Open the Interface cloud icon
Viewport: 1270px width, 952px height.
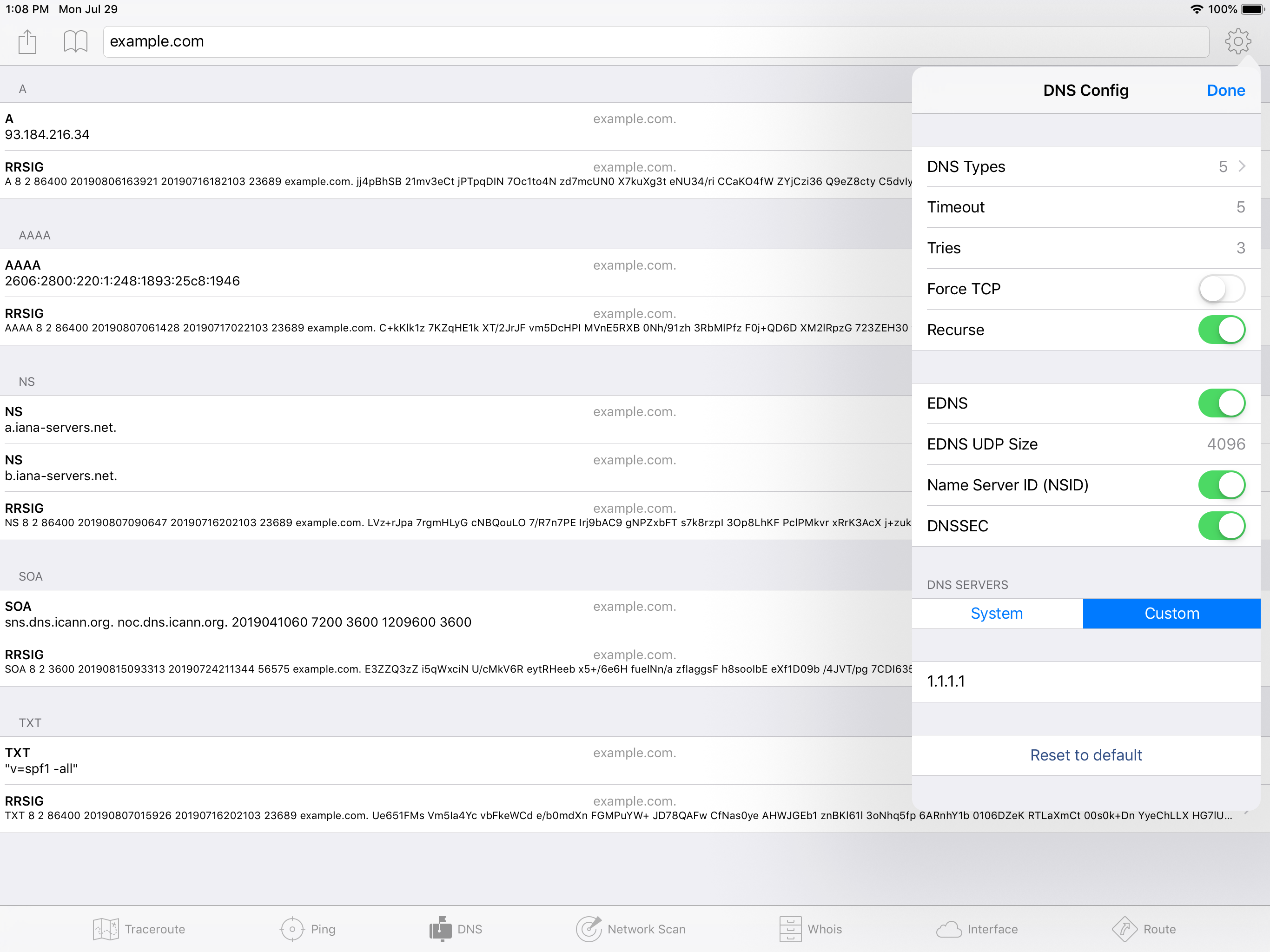(948, 928)
